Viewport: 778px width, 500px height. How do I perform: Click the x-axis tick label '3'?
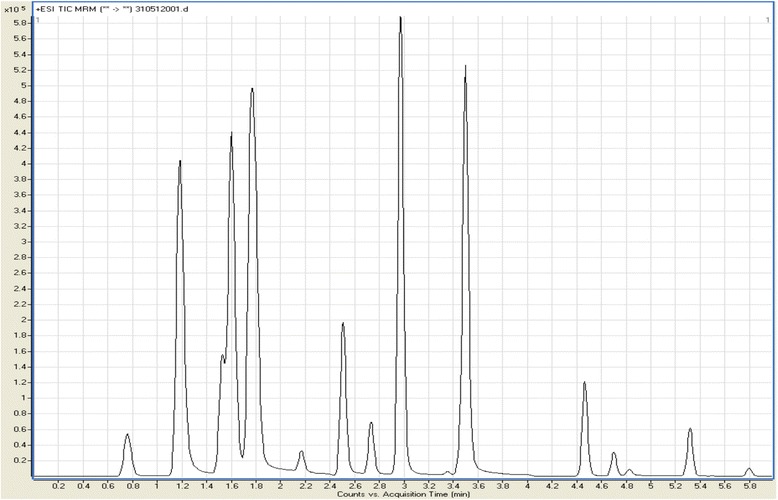click(404, 486)
